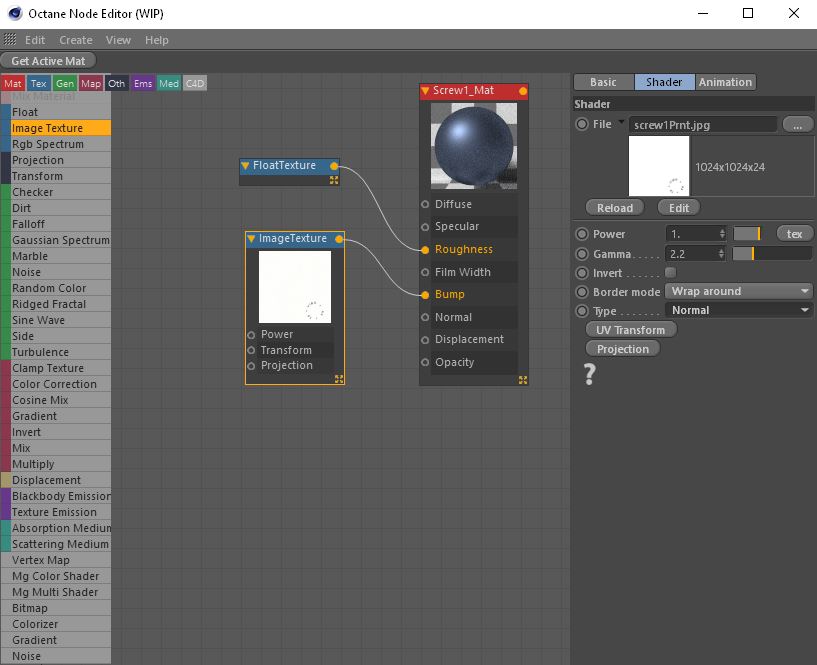Click the question mark help icon in Shader panel

pyautogui.click(x=589, y=374)
